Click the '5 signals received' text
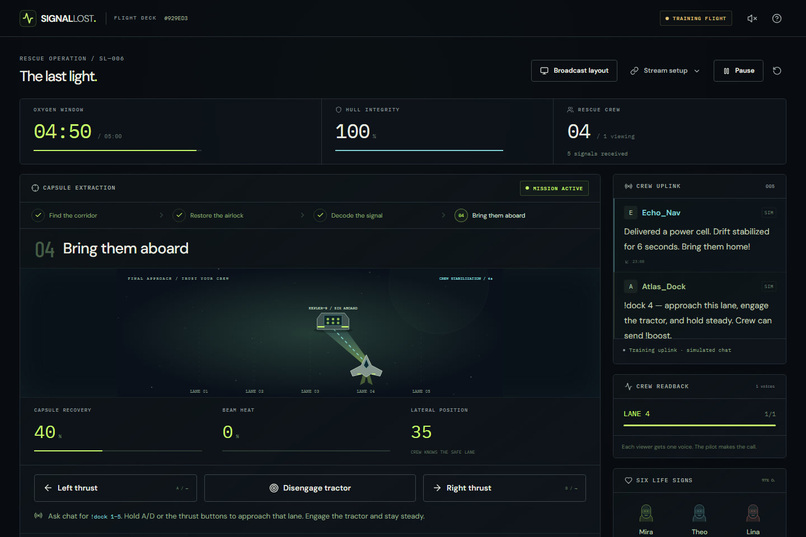The image size is (806, 537). (597, 154)
